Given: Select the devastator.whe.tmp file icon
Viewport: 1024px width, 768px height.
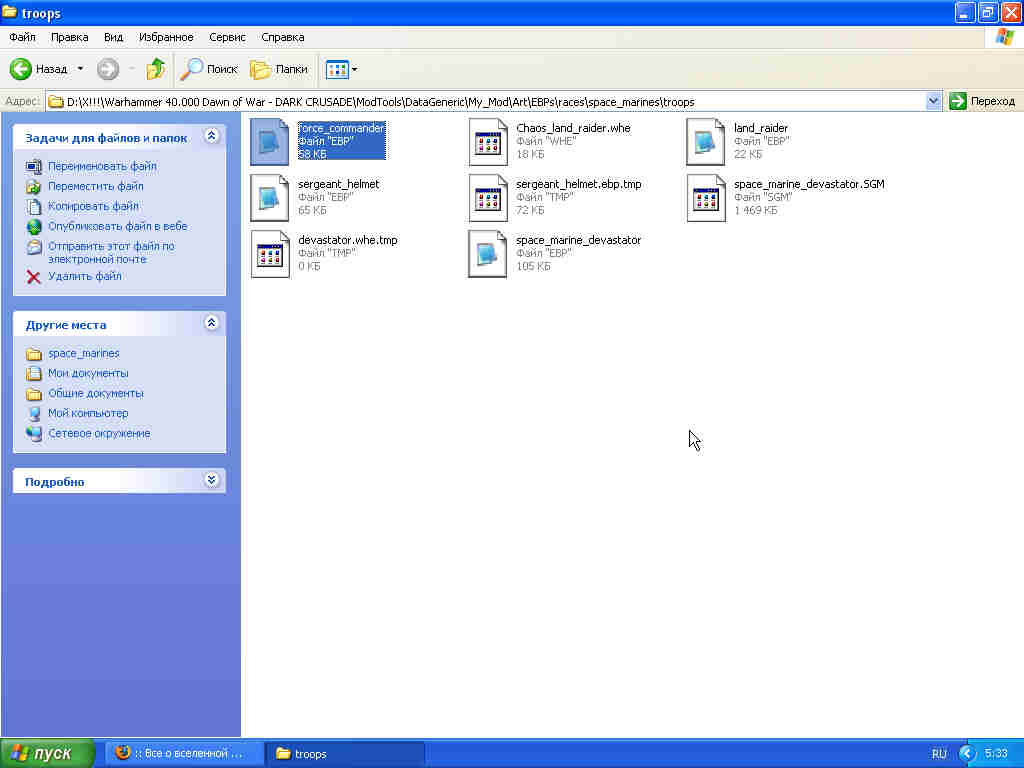Looking at the screenshot, I should pyautogui.click(x=269, y=253).
